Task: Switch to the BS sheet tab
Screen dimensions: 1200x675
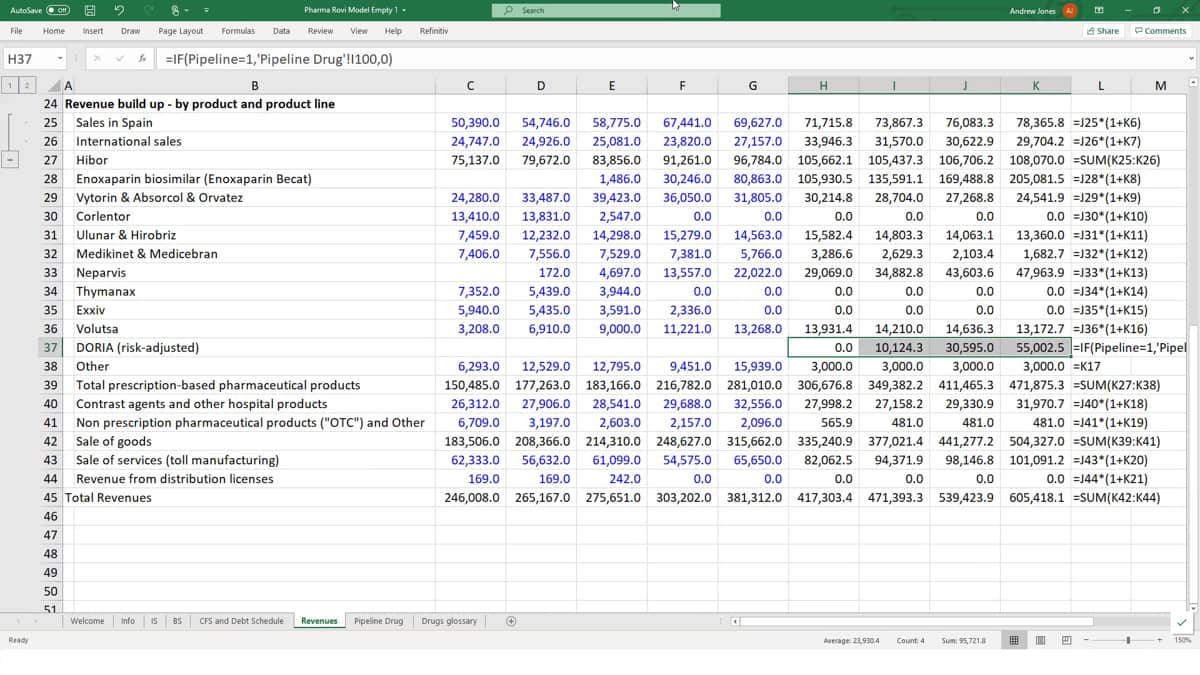Action: pyautogui.click(x=177, y=621)
